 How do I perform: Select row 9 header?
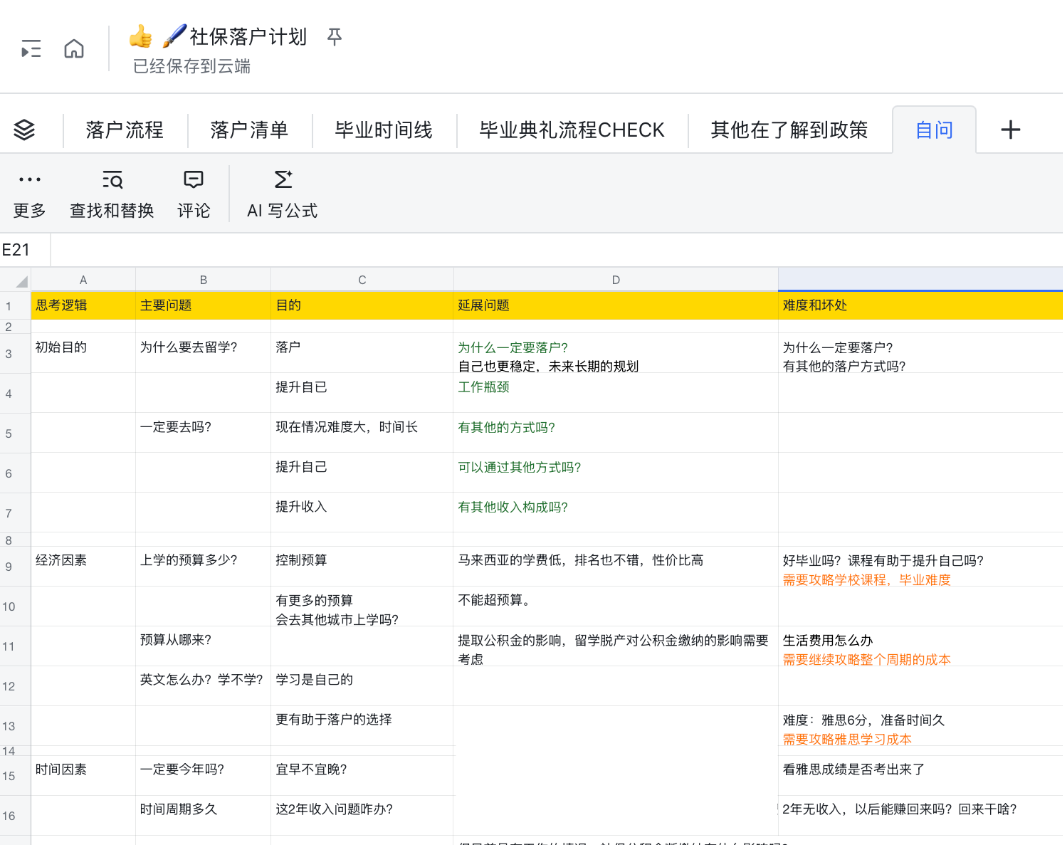(9, 567)
